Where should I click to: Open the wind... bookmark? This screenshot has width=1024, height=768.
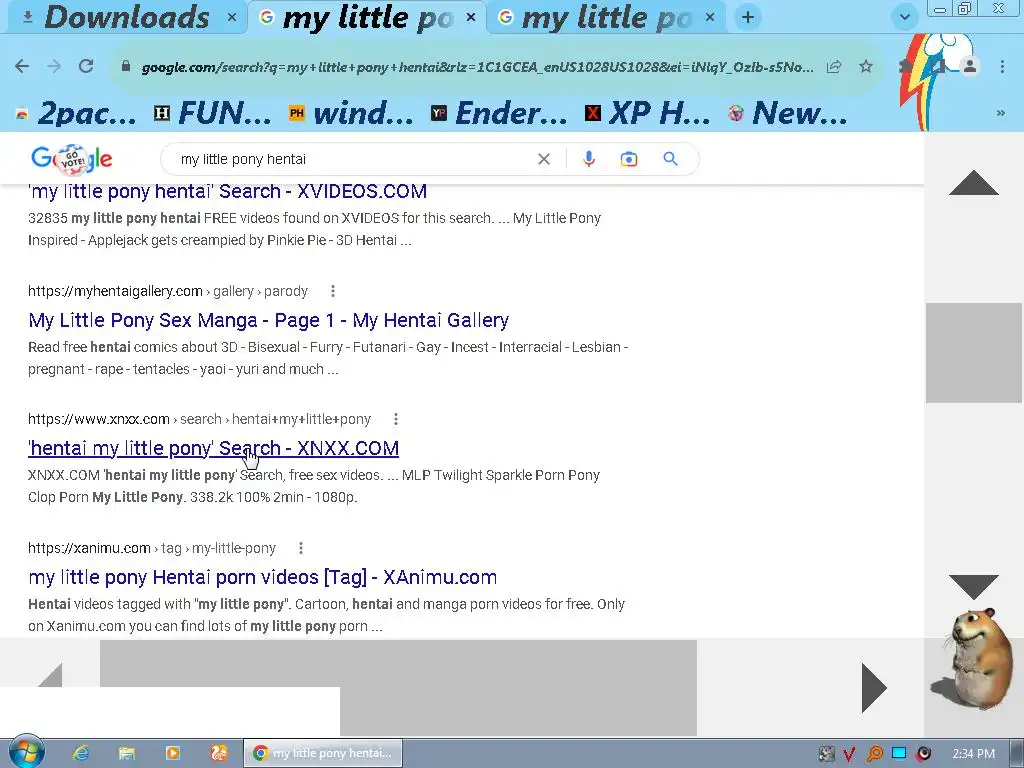coord(351,113)
